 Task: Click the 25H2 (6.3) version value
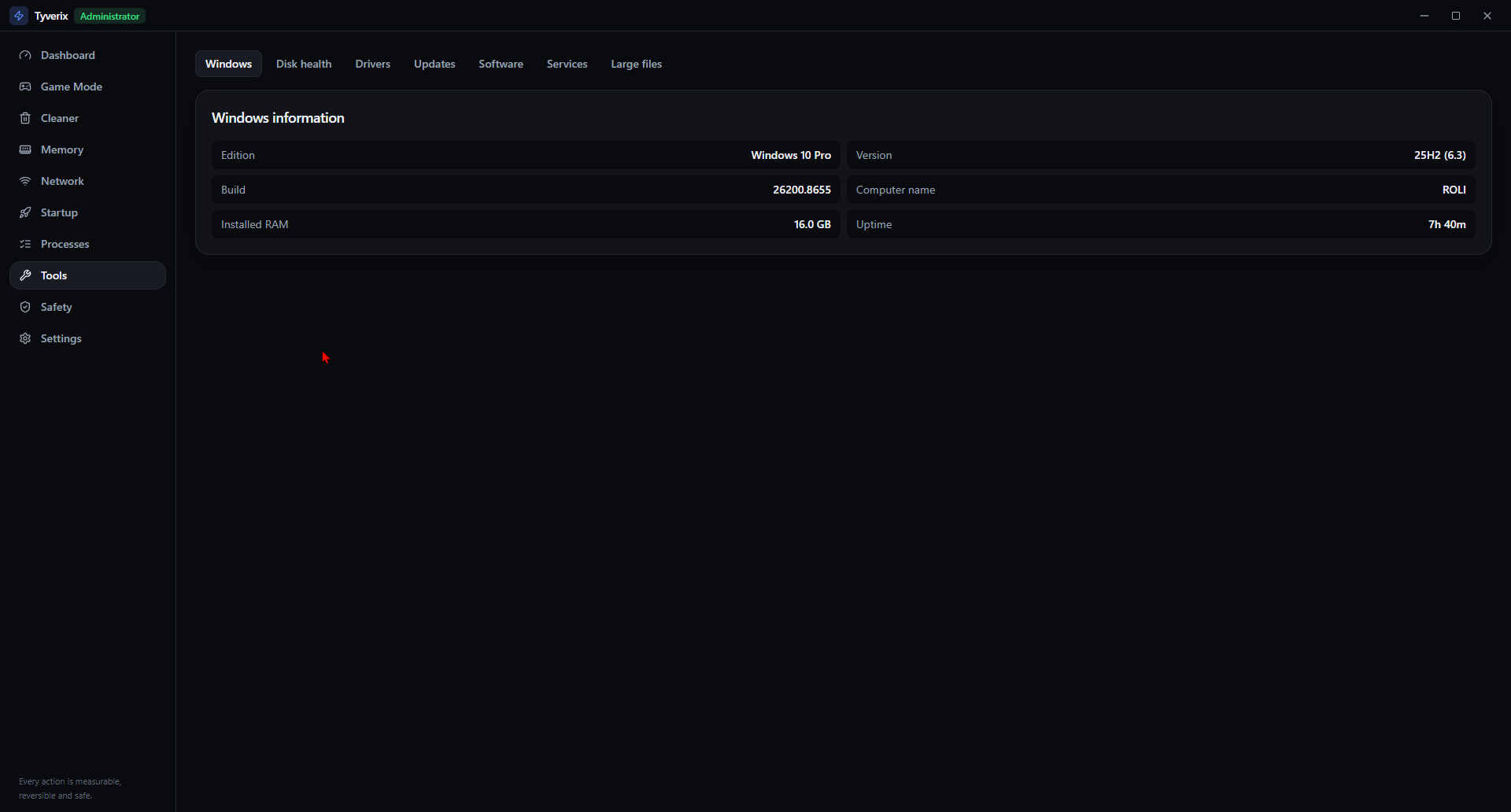coord(1440,155)
